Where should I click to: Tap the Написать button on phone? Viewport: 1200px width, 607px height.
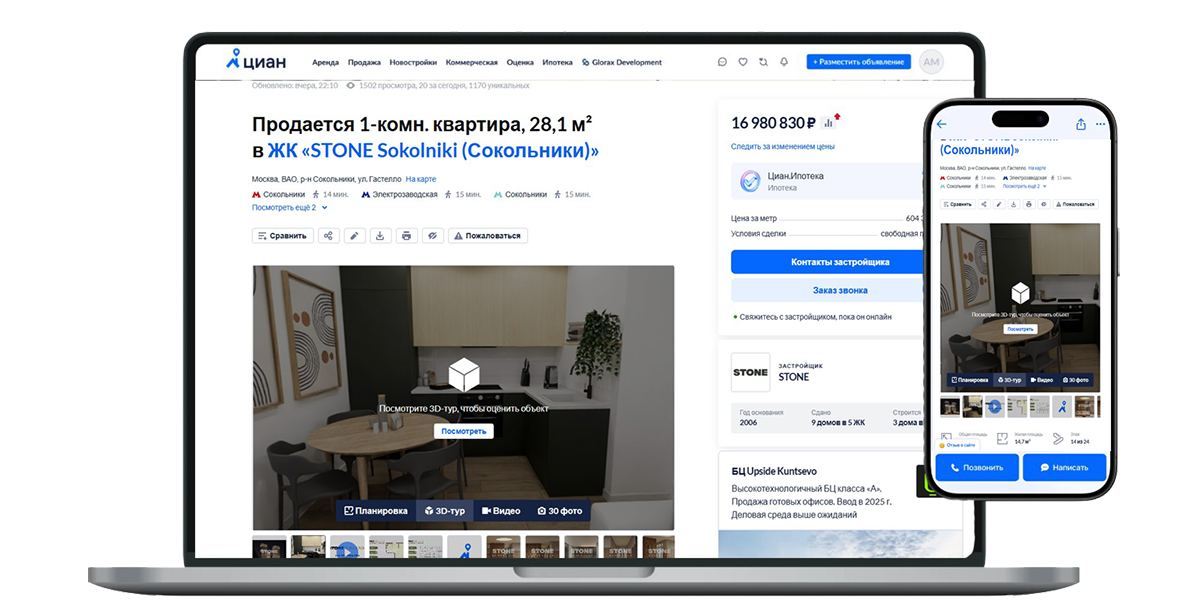pyautogui.click(x=1064, y=467)
